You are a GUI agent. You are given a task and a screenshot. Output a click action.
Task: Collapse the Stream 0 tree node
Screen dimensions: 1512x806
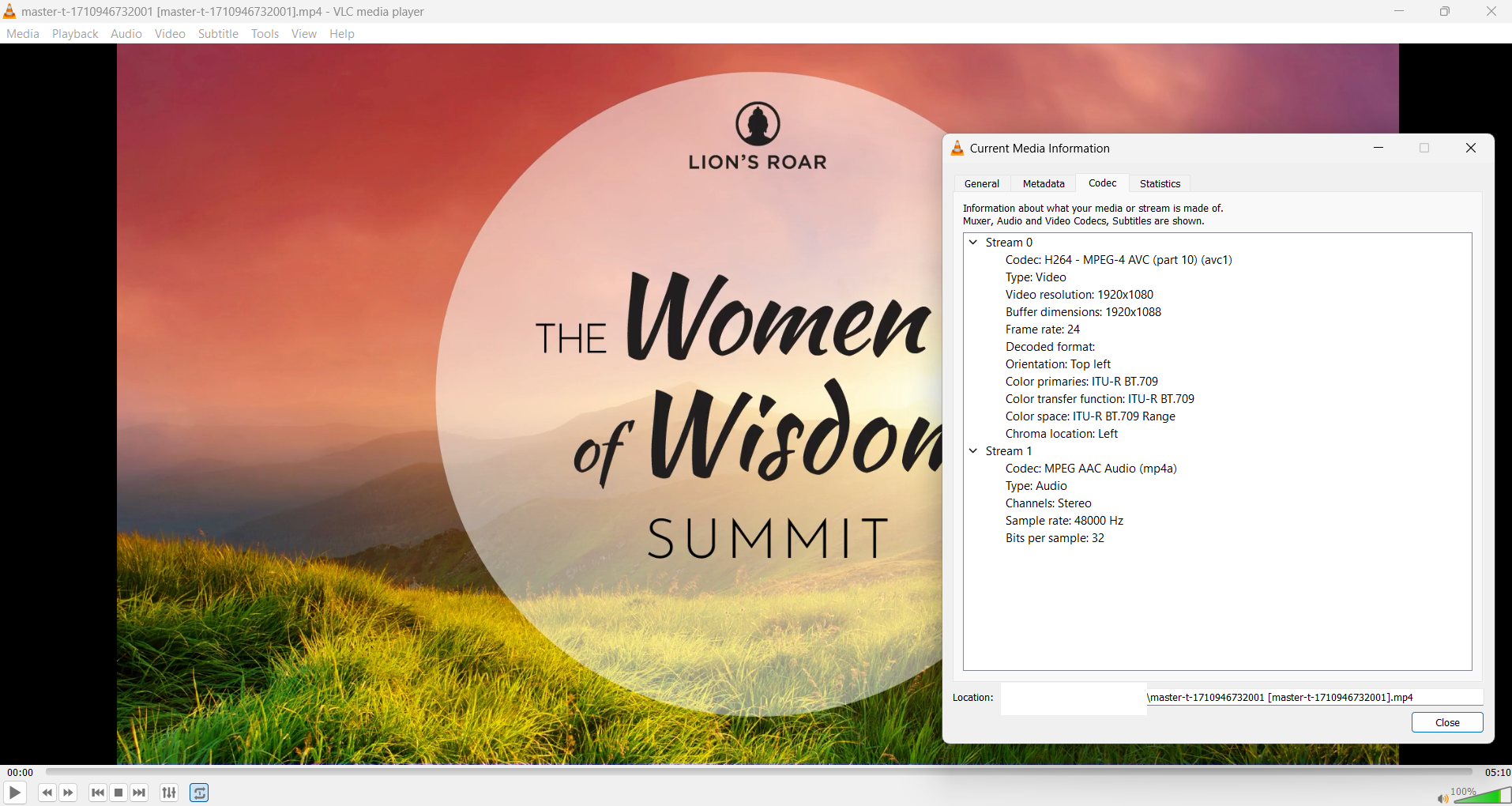973,243
